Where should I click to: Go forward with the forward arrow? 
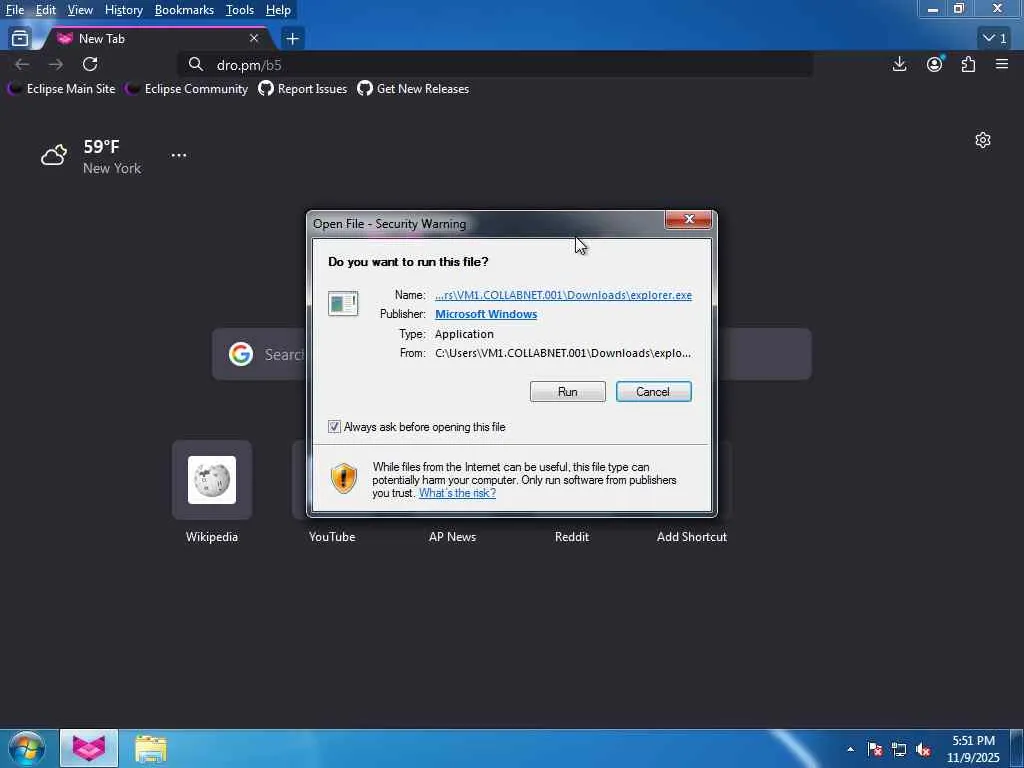56,64
